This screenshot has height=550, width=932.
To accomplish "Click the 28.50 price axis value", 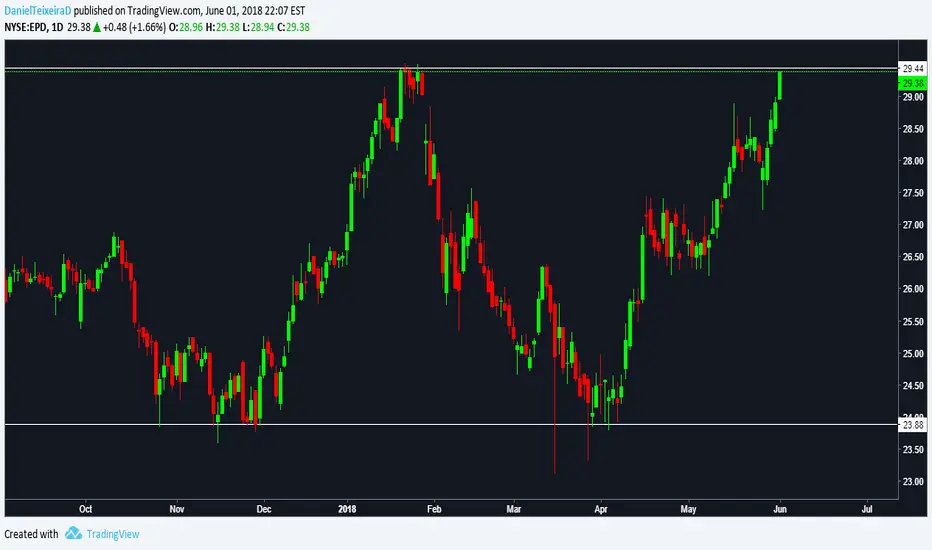I will [x=913, y=129].
